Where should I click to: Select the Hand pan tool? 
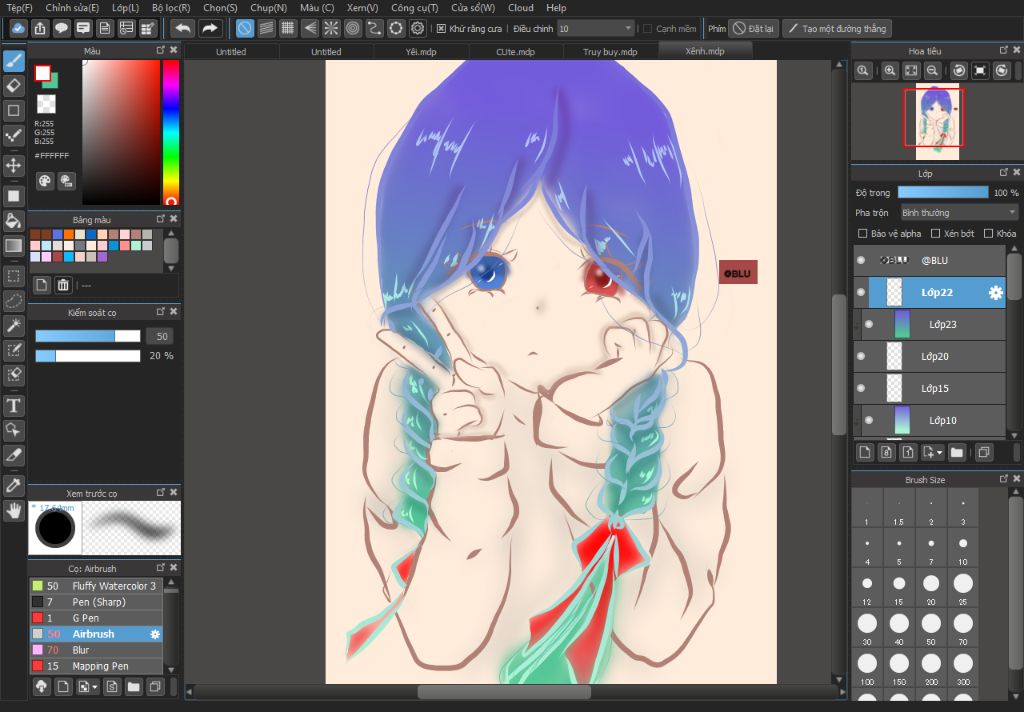[13, 510]
